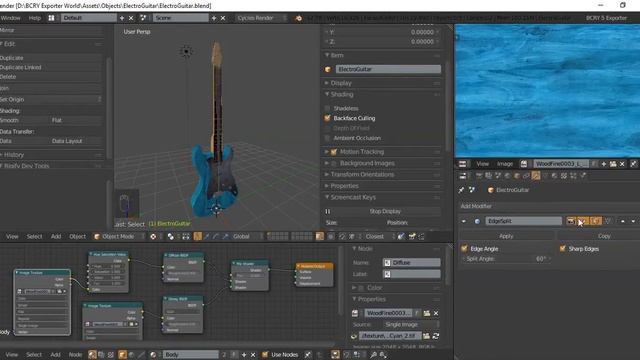Unlink the WoodFine0003 image in image editor
This screenshot has height=360, width=640.
[x=622, y=164]
